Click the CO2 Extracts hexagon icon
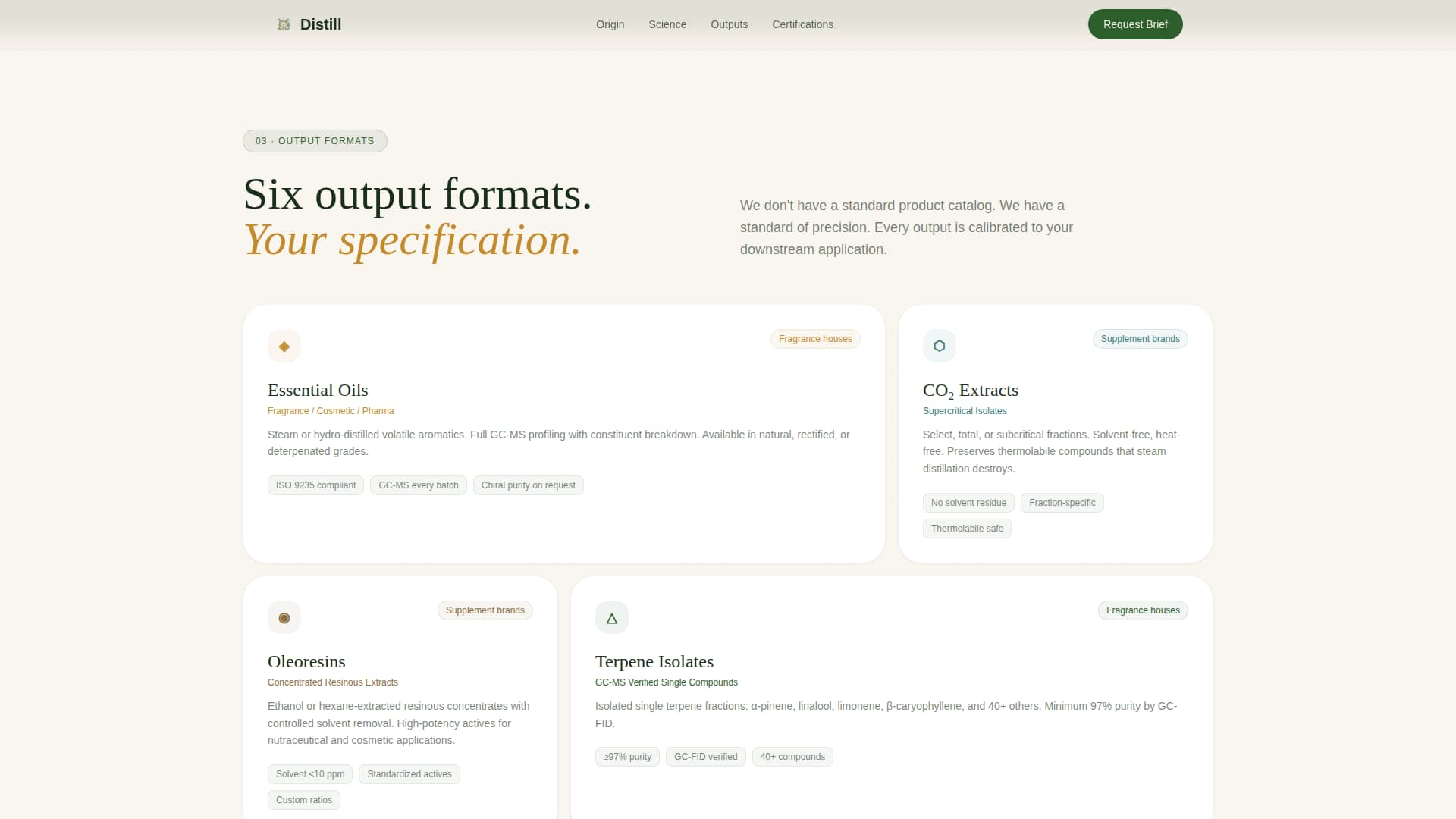1456x819 pixels. coord(939,346)
